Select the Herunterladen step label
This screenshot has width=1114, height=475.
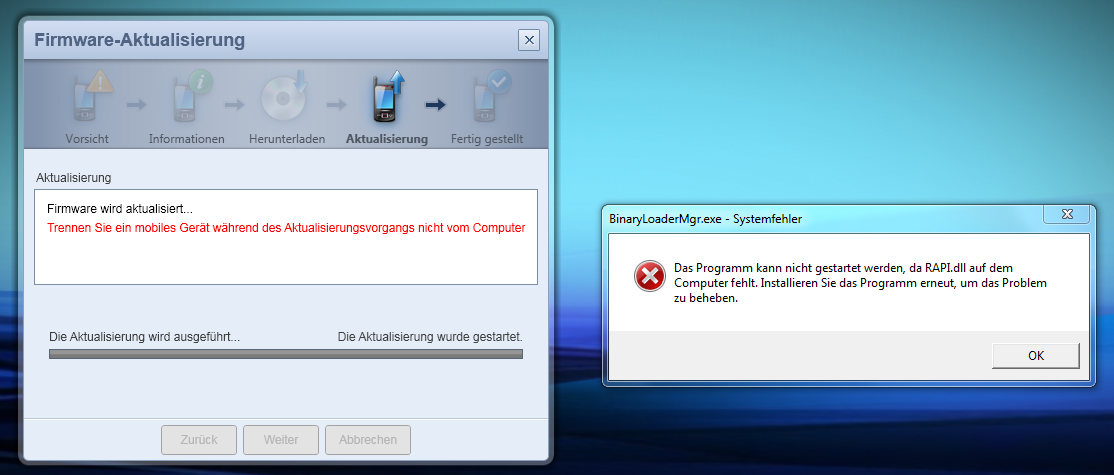click(x=287, y=139)
